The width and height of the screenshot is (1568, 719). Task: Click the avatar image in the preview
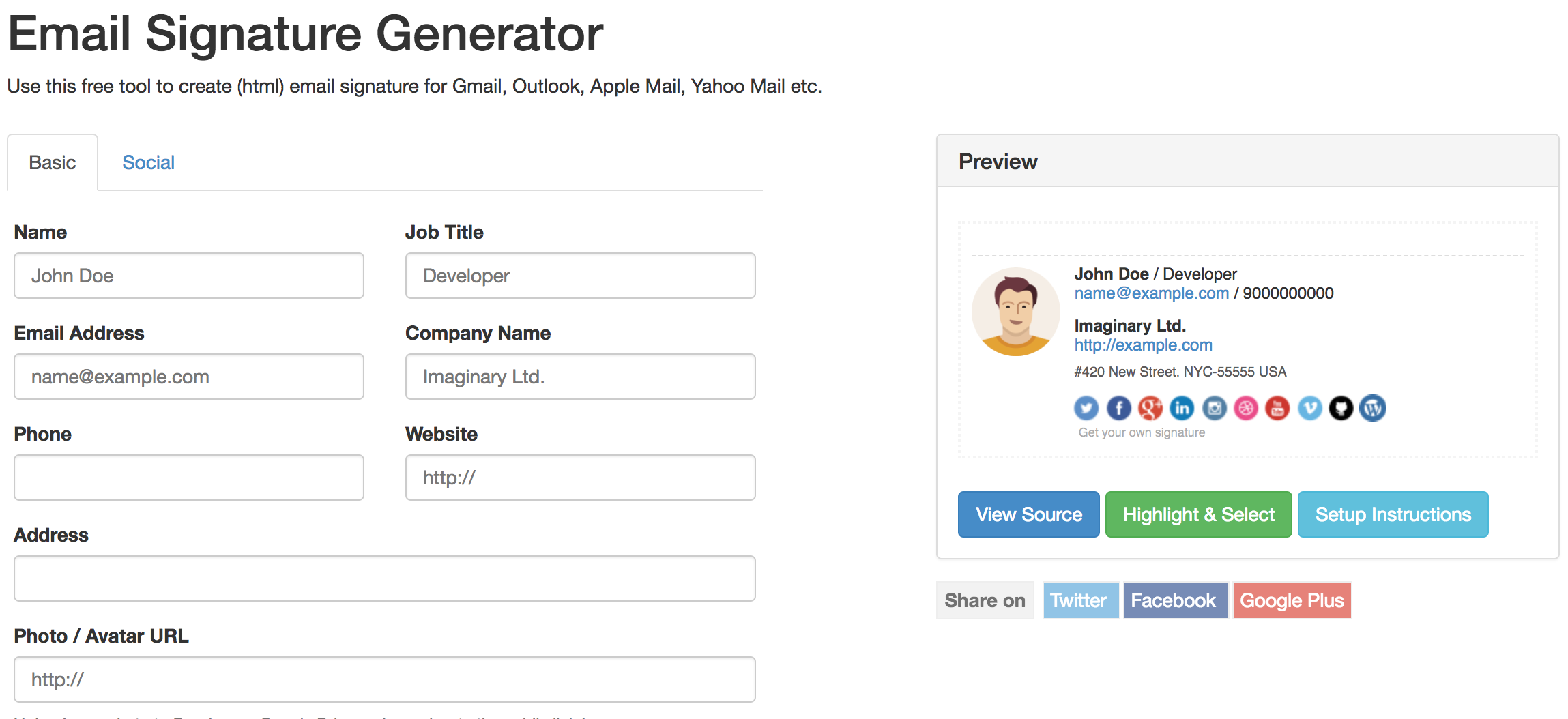[x=1015, y=312]
